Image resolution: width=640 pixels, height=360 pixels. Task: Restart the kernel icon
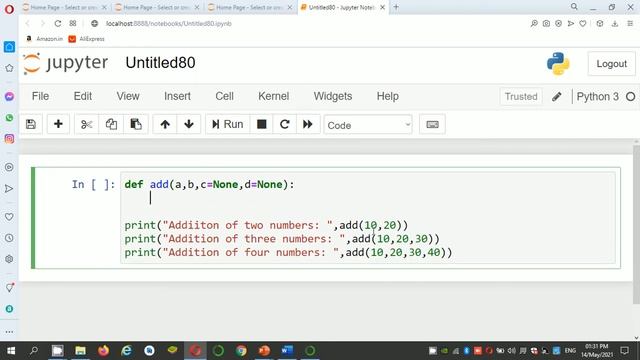284,124
